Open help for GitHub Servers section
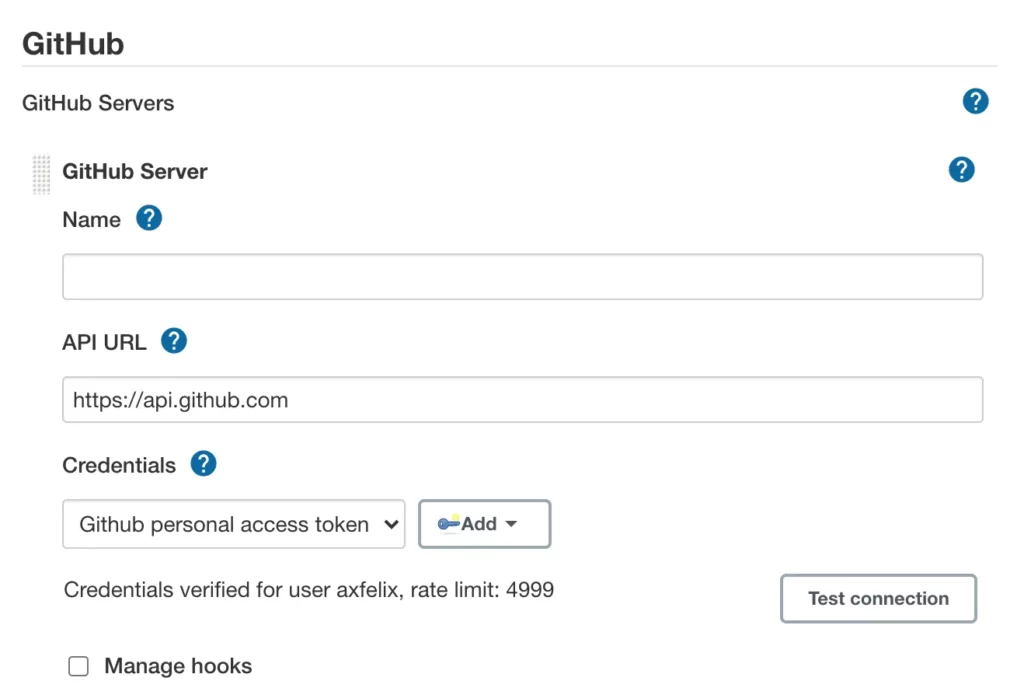Image resolution: width=1024 pixels, height=695 pixels. click(x=975, y=101)
